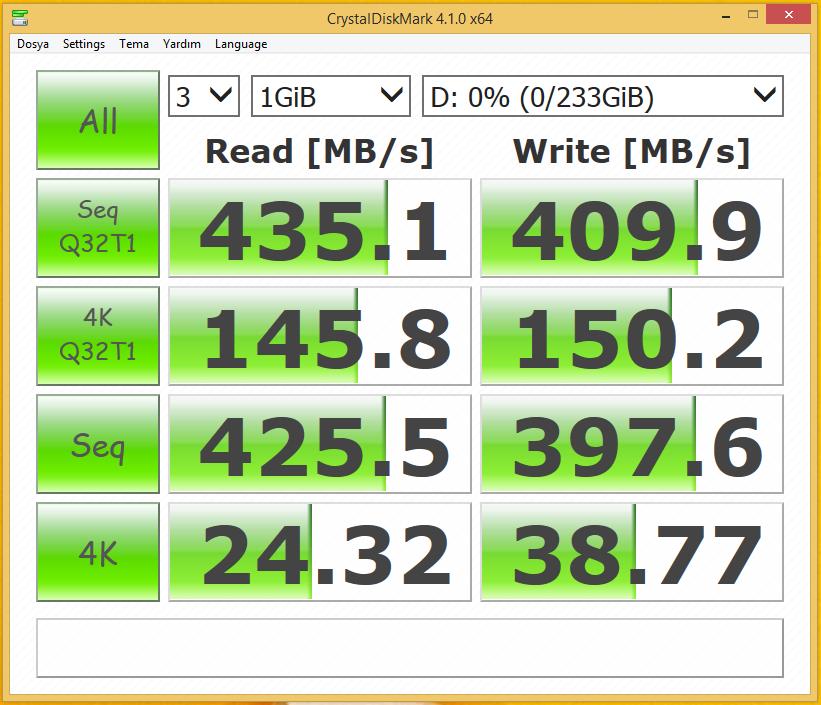Open the Yardım menu
Viewport: 821px width, 705px height.
click(x=182, y=44)
